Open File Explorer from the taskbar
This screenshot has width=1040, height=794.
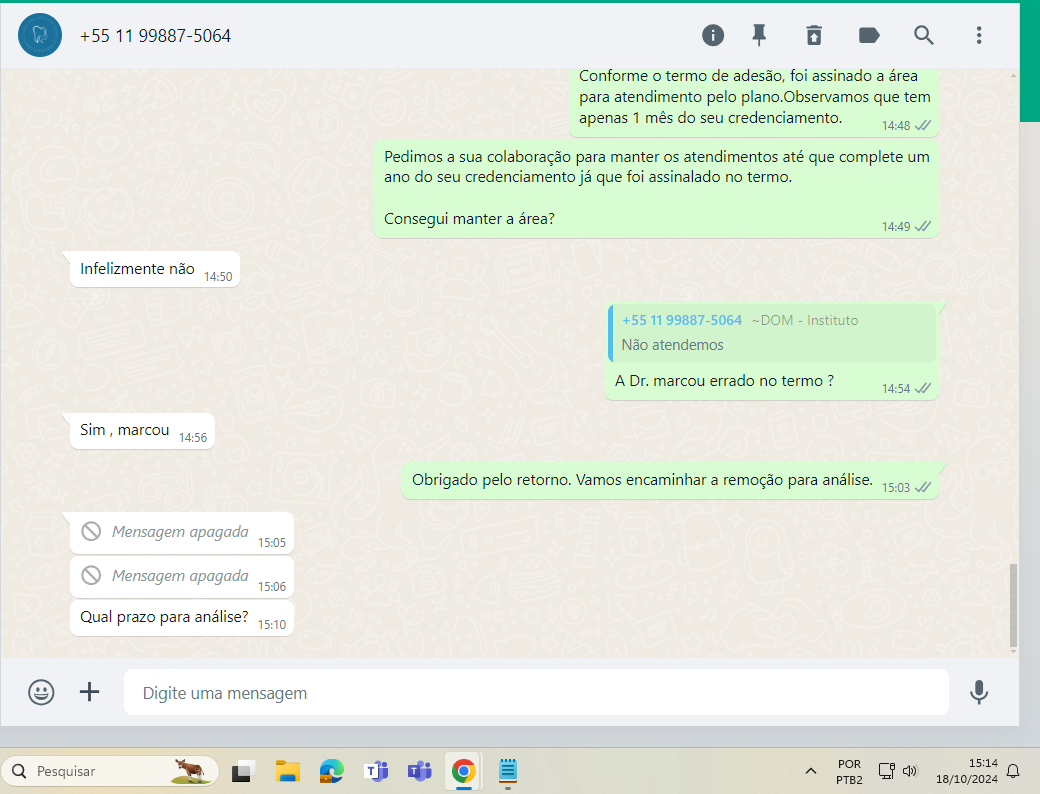[x=288, y=771]
